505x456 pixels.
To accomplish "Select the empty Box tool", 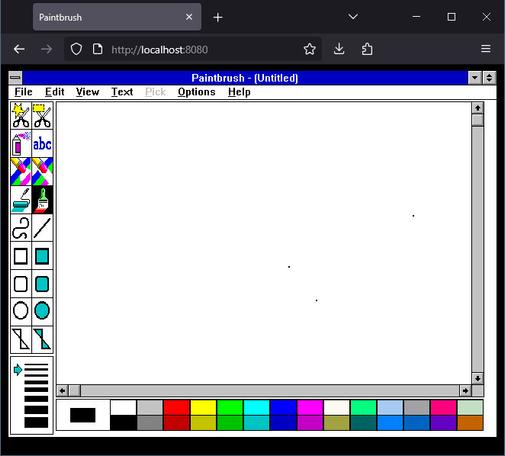I will (x=21, y=256).
